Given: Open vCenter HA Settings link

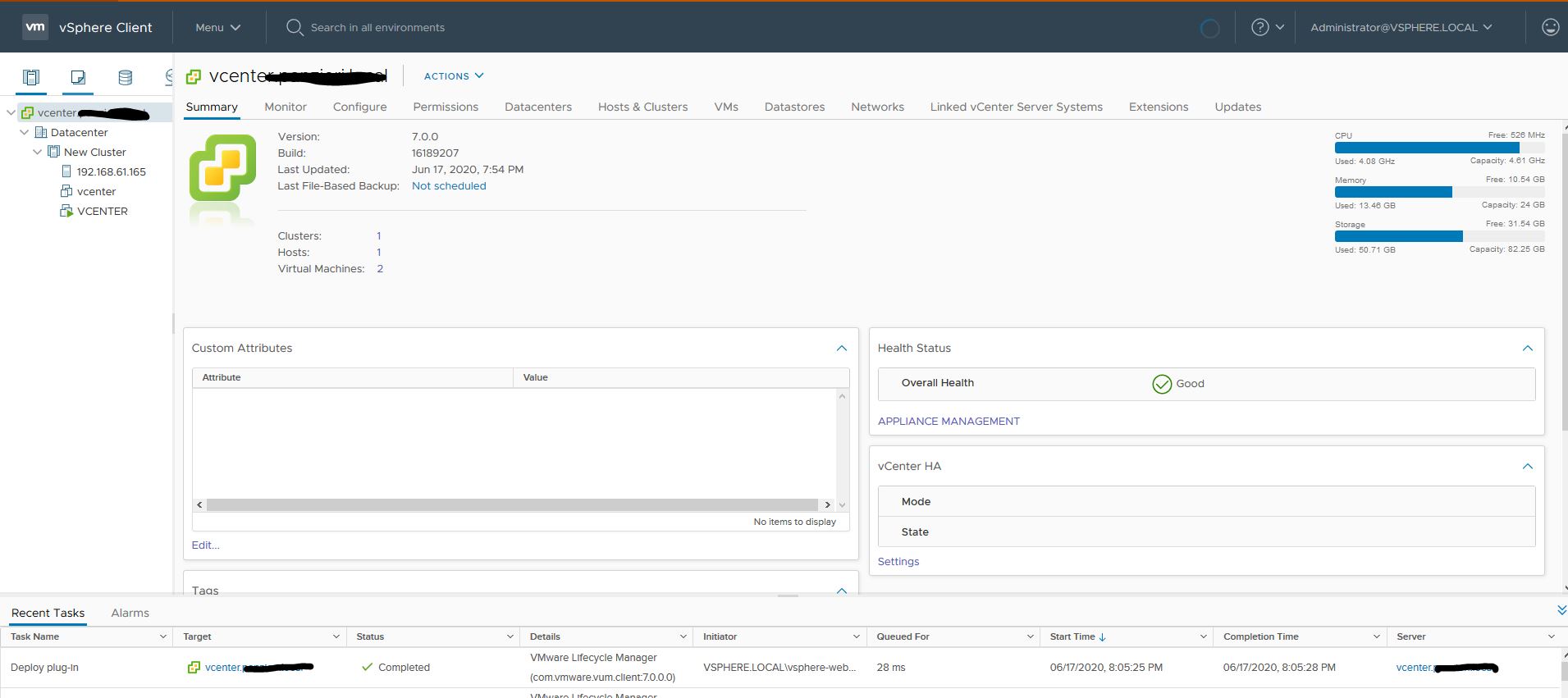Looking at the screenshot, I should (x=898, y=562).
